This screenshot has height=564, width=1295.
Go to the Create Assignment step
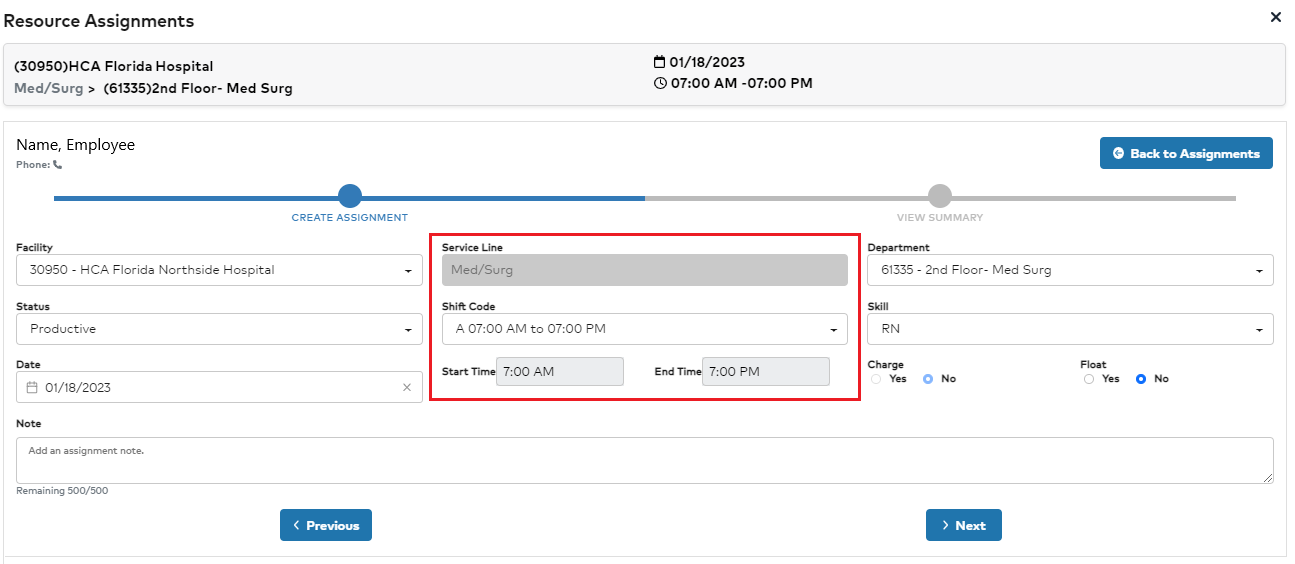click(349, 197)
